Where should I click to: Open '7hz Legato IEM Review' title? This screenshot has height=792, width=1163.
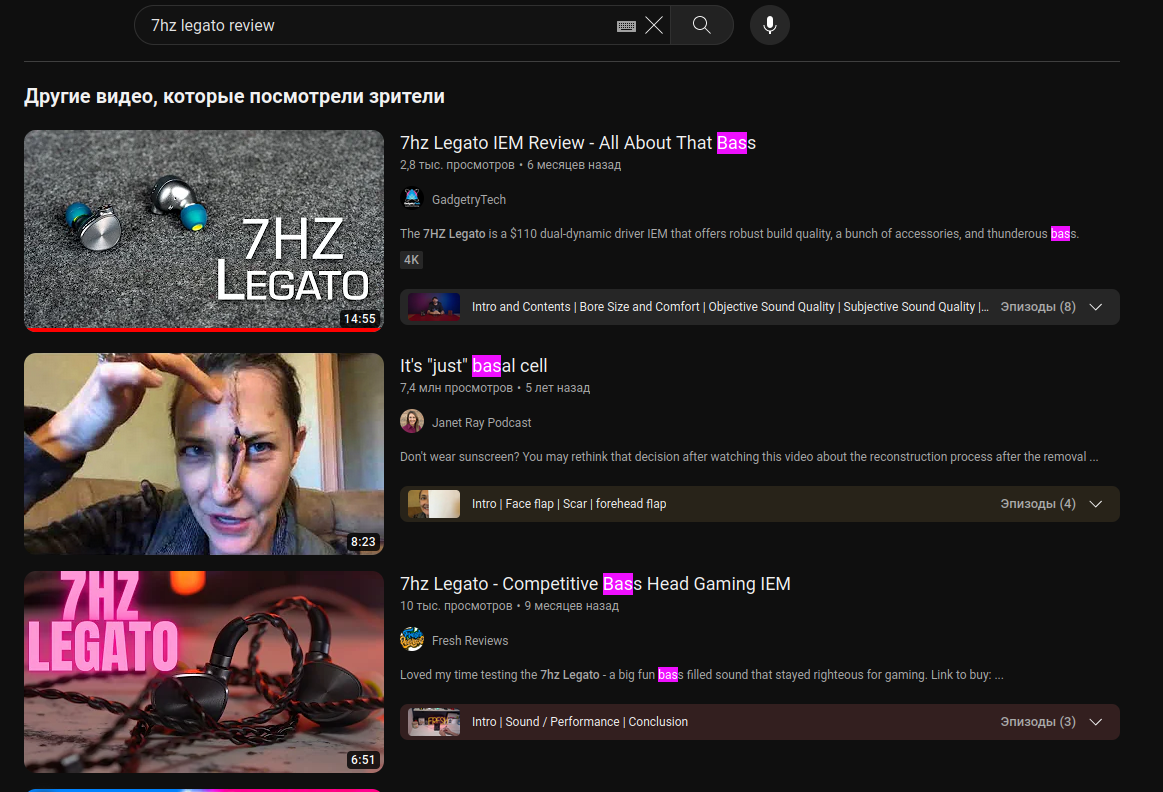coord(578,142)
